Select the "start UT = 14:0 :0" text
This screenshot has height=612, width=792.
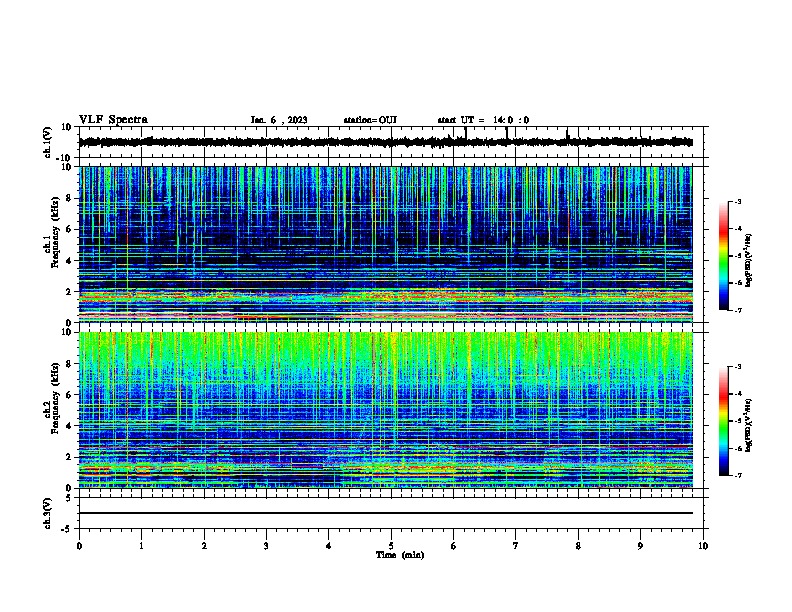point(483,120)
